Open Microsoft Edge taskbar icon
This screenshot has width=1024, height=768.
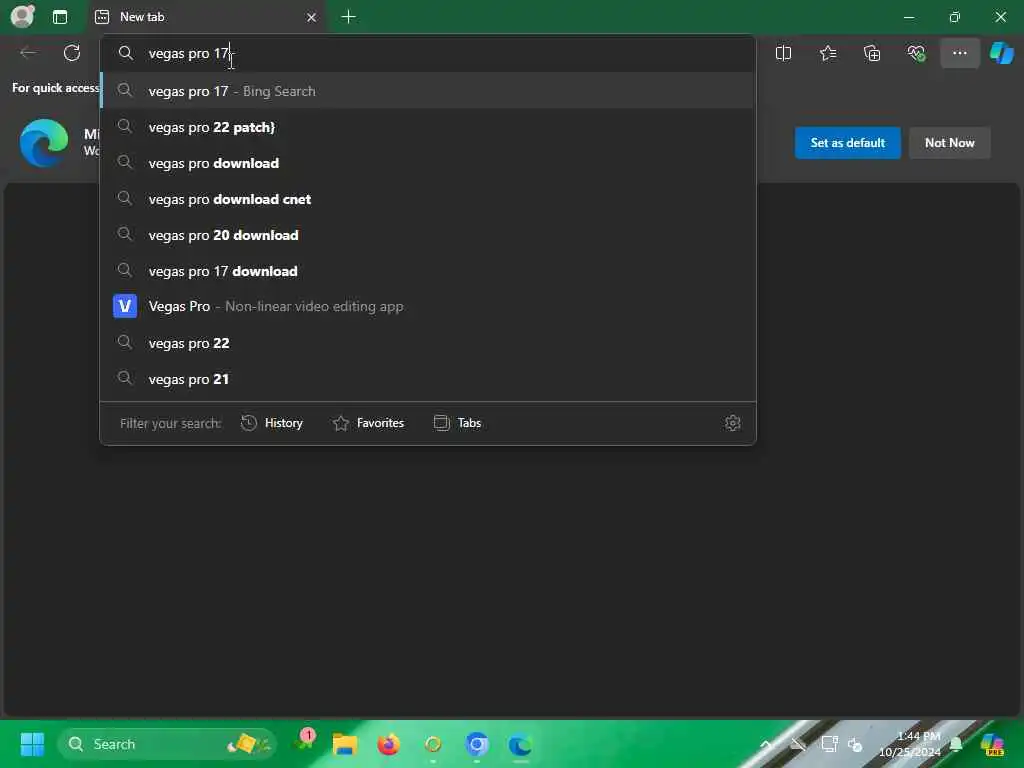click(520, 744)
